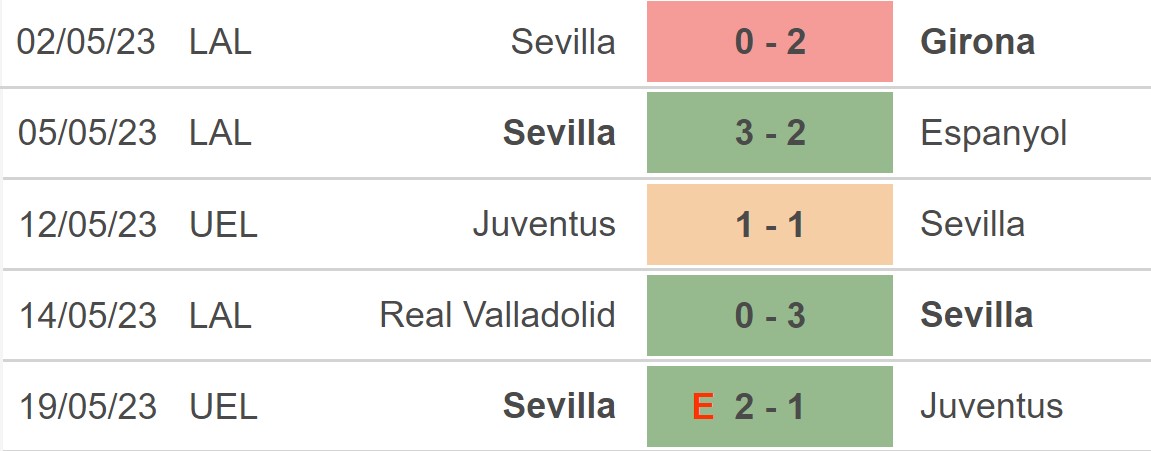
Task: Click the UEL label on 12/05/23 row
Action: click(223, 224)
